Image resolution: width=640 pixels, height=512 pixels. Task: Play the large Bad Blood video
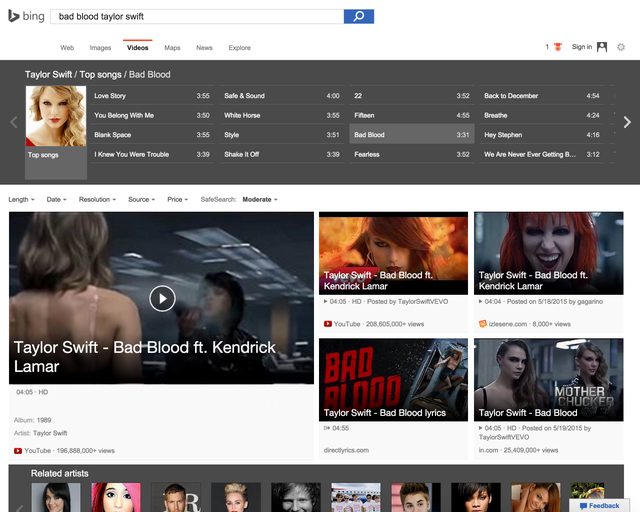(x=162, y=297)
